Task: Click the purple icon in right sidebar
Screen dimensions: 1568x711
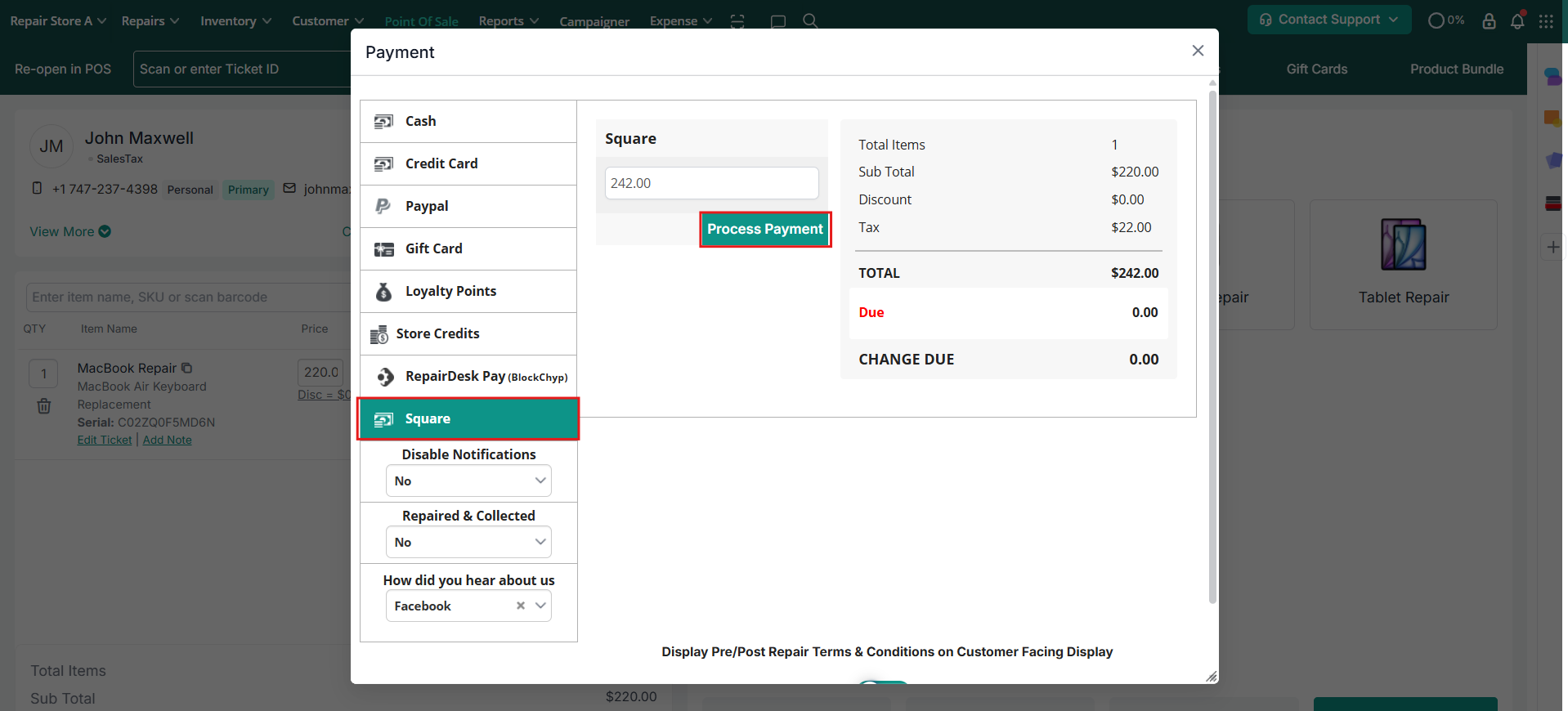Action: (1553, 160)
